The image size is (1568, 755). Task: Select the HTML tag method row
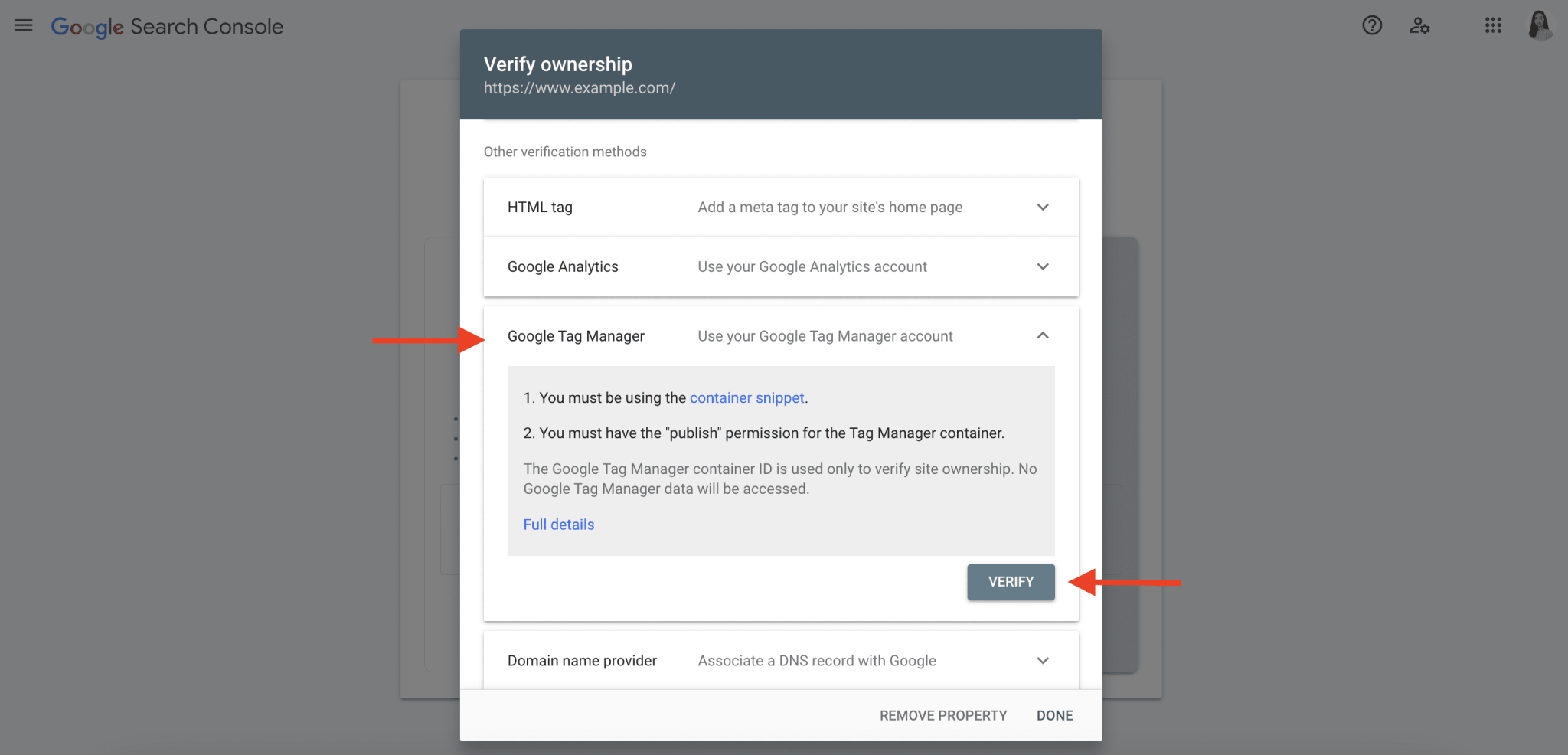pyautogui.click(x=540, y=207)
